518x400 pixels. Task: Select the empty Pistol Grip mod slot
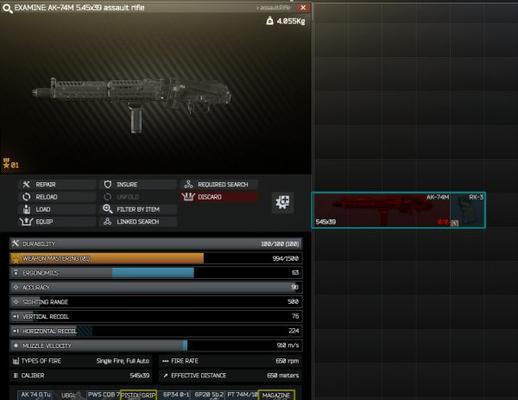tap(138, 395)
